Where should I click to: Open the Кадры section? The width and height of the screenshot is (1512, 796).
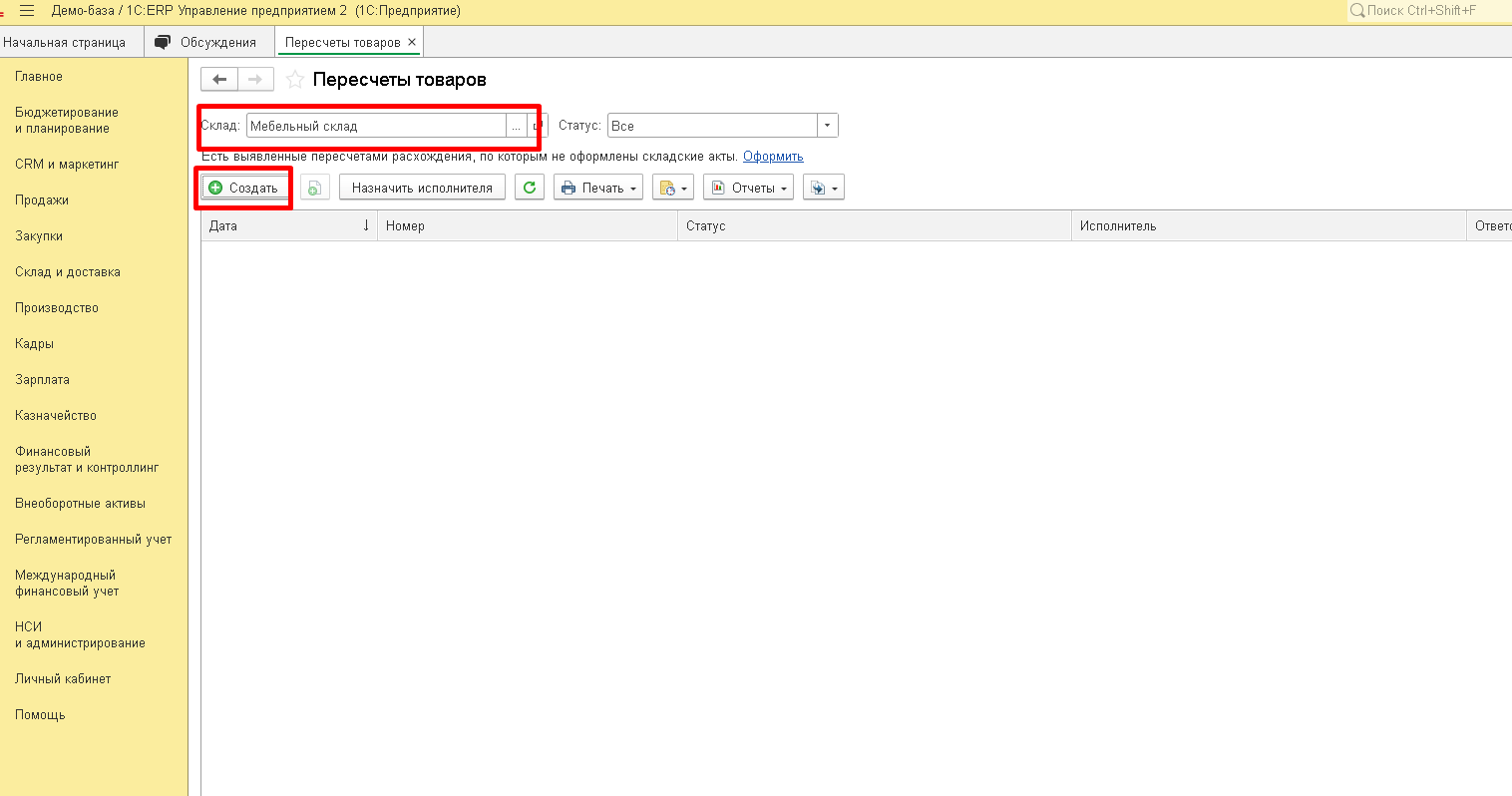click(x=35, y=344)
